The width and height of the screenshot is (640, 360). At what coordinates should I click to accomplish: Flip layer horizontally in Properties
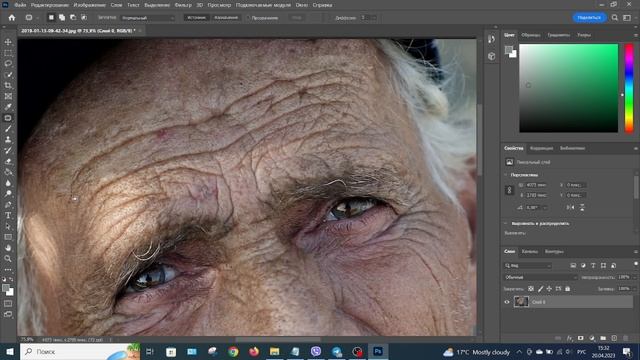point(571,207)
